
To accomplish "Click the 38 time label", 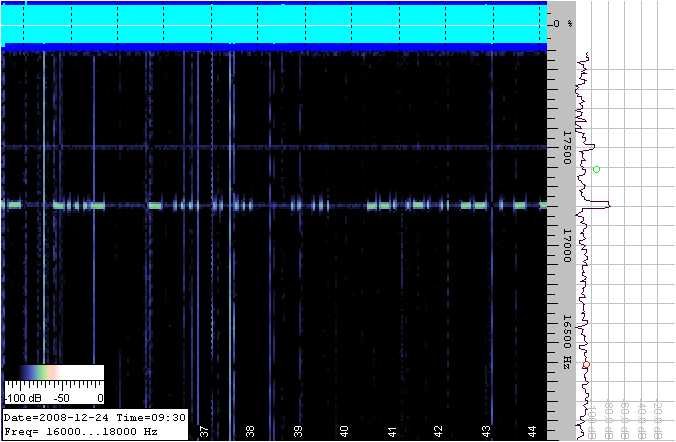I will point(250,431).
